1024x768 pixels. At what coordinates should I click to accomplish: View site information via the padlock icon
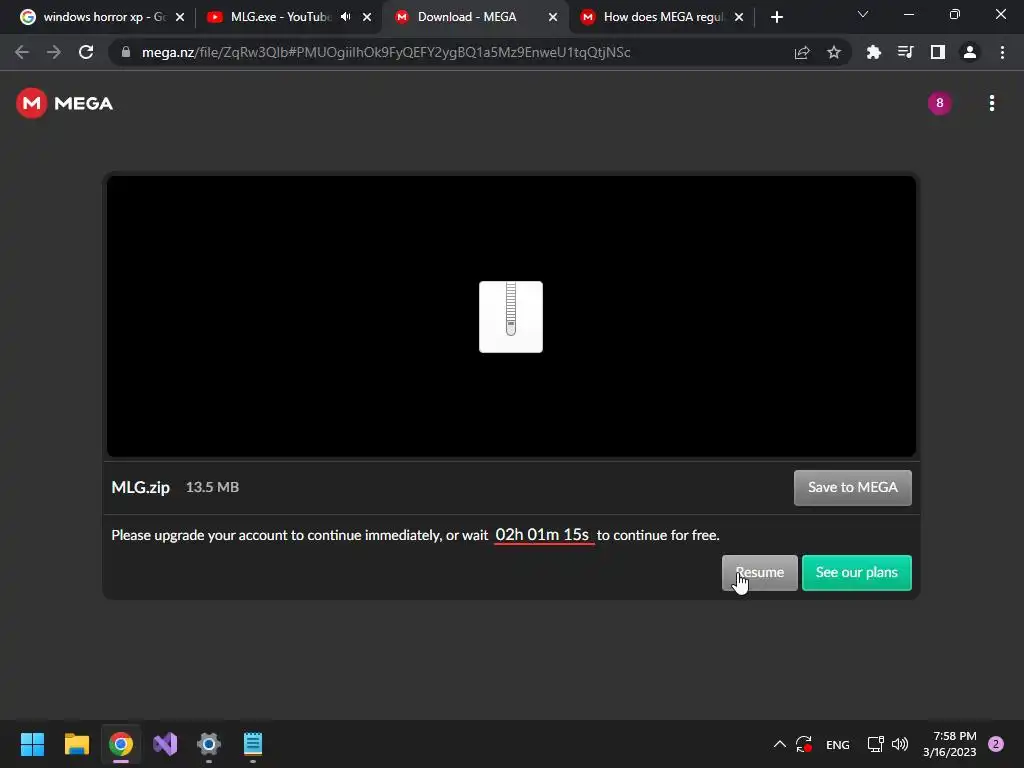coord(126,52)
